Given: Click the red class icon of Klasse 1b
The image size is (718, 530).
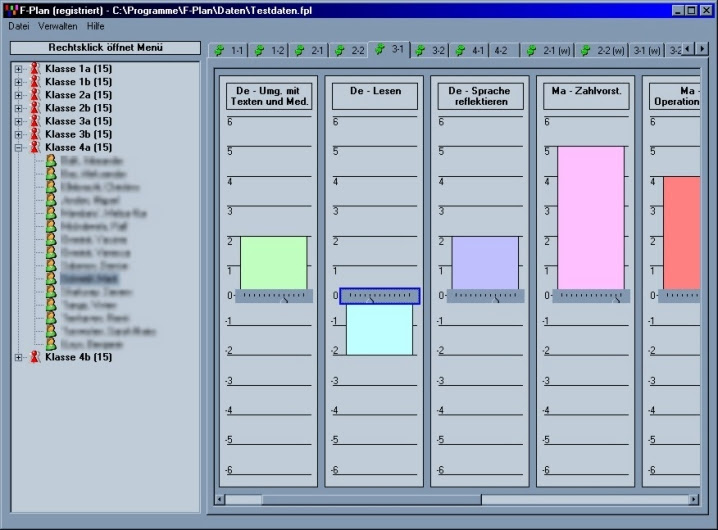Looking at the screenshot, I should point(35,82).
